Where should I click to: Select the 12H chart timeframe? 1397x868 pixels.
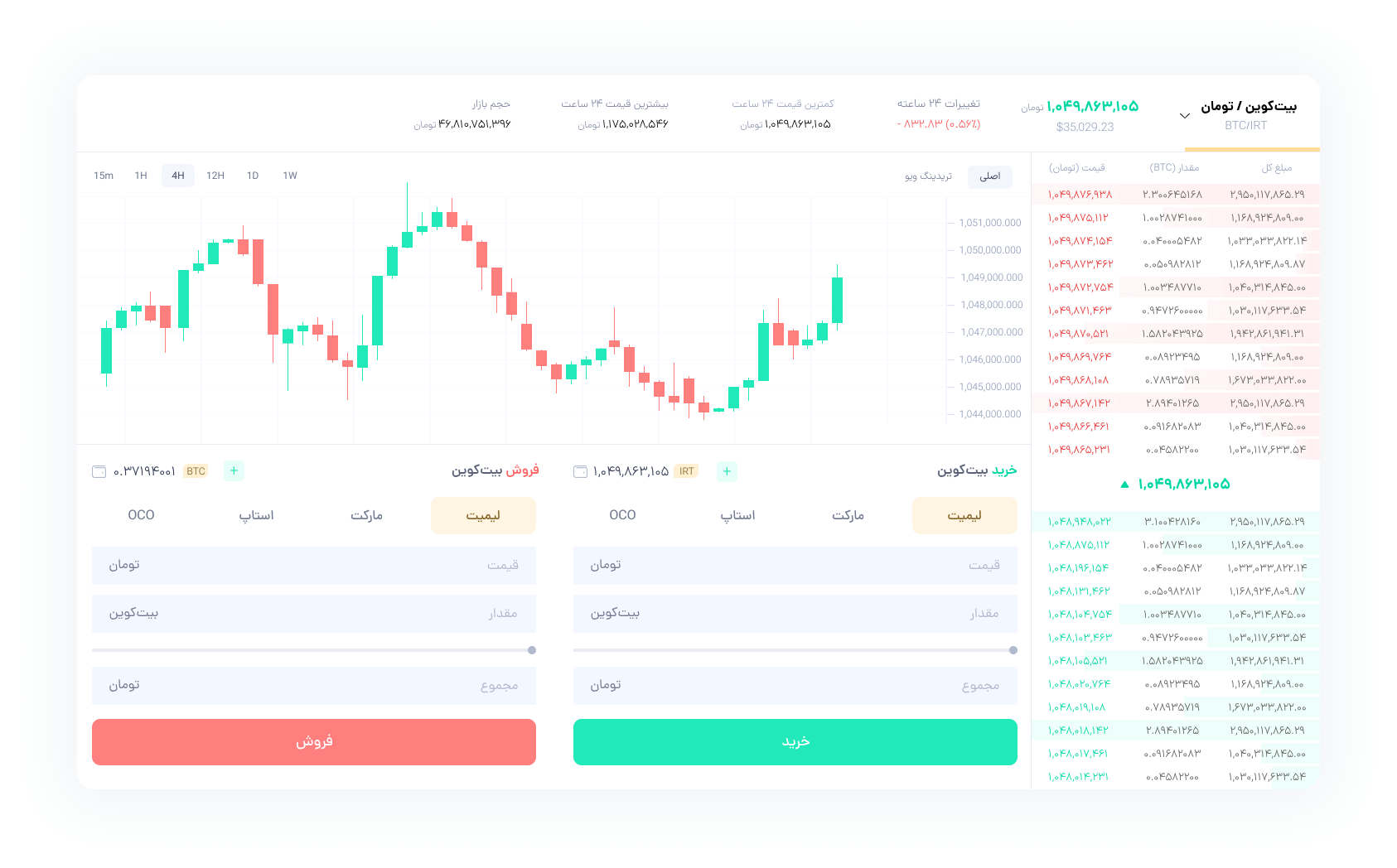[x=215, y=176]
